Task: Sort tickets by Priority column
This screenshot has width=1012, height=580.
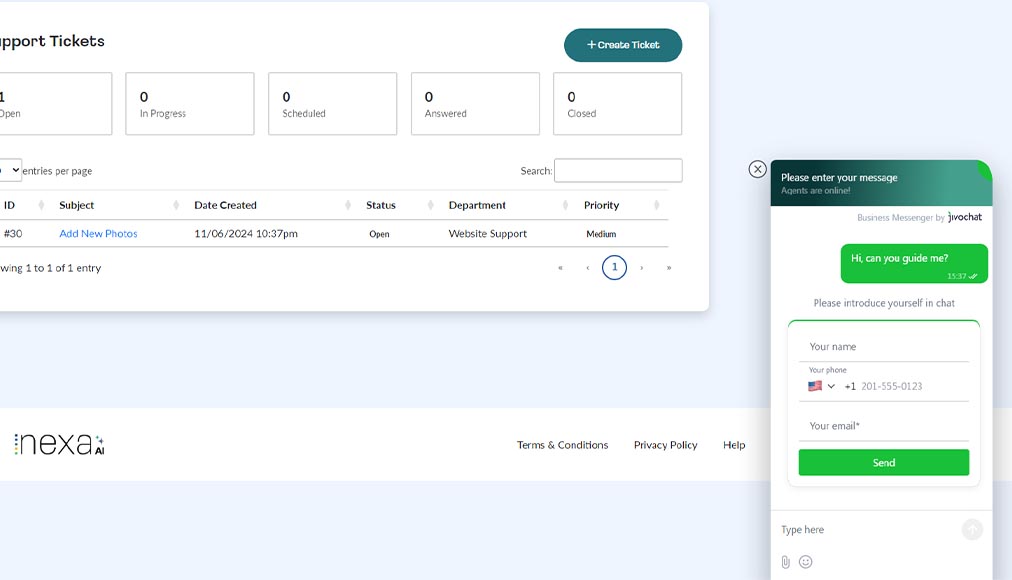Action: 657,205
